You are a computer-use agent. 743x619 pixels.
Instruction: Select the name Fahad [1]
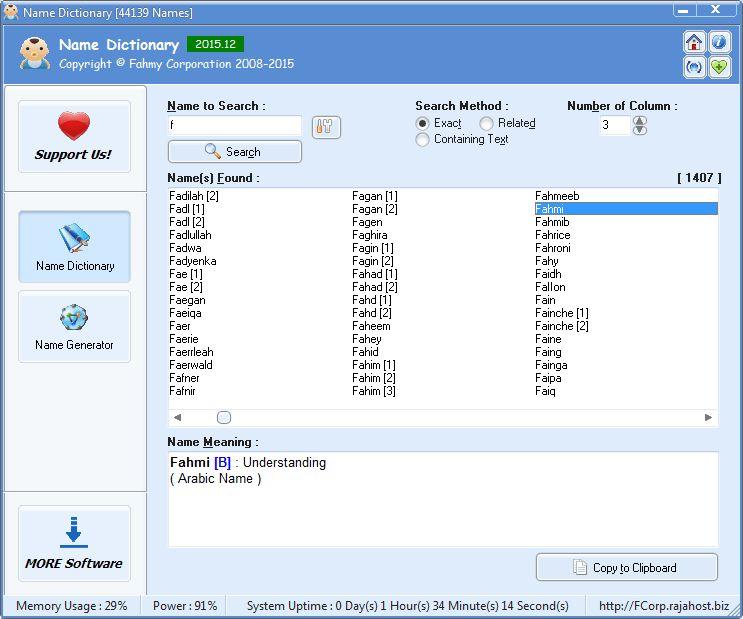point(375,274)
